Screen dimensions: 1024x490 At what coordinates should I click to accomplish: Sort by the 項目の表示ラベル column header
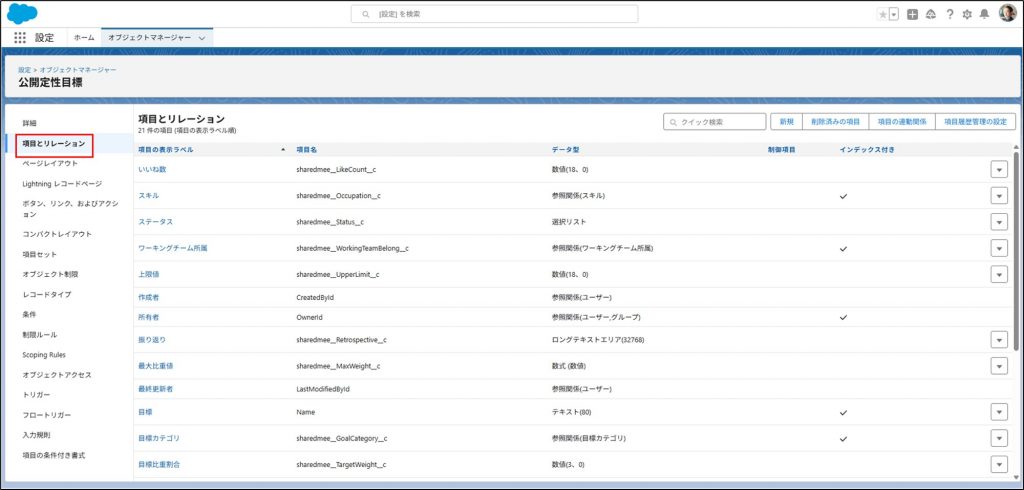[x=166, y=149]
